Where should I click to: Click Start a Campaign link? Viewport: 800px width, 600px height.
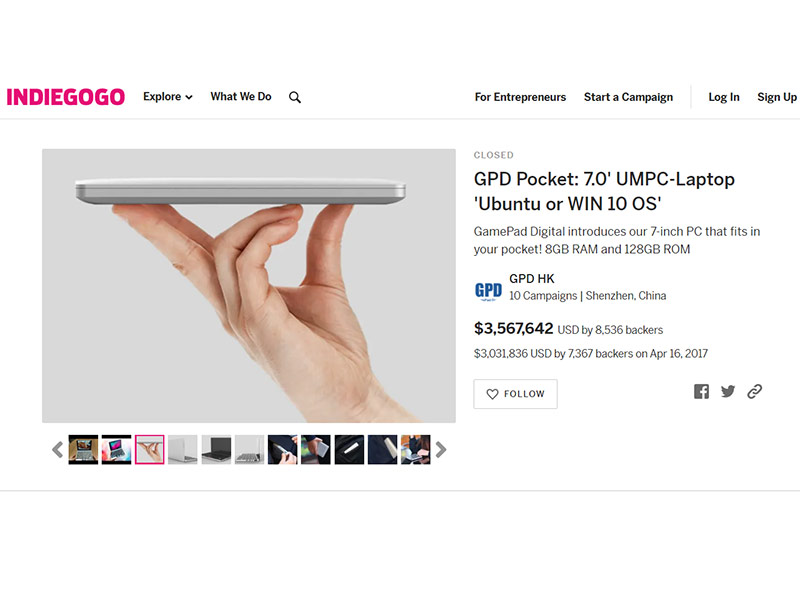pos(628,97)
